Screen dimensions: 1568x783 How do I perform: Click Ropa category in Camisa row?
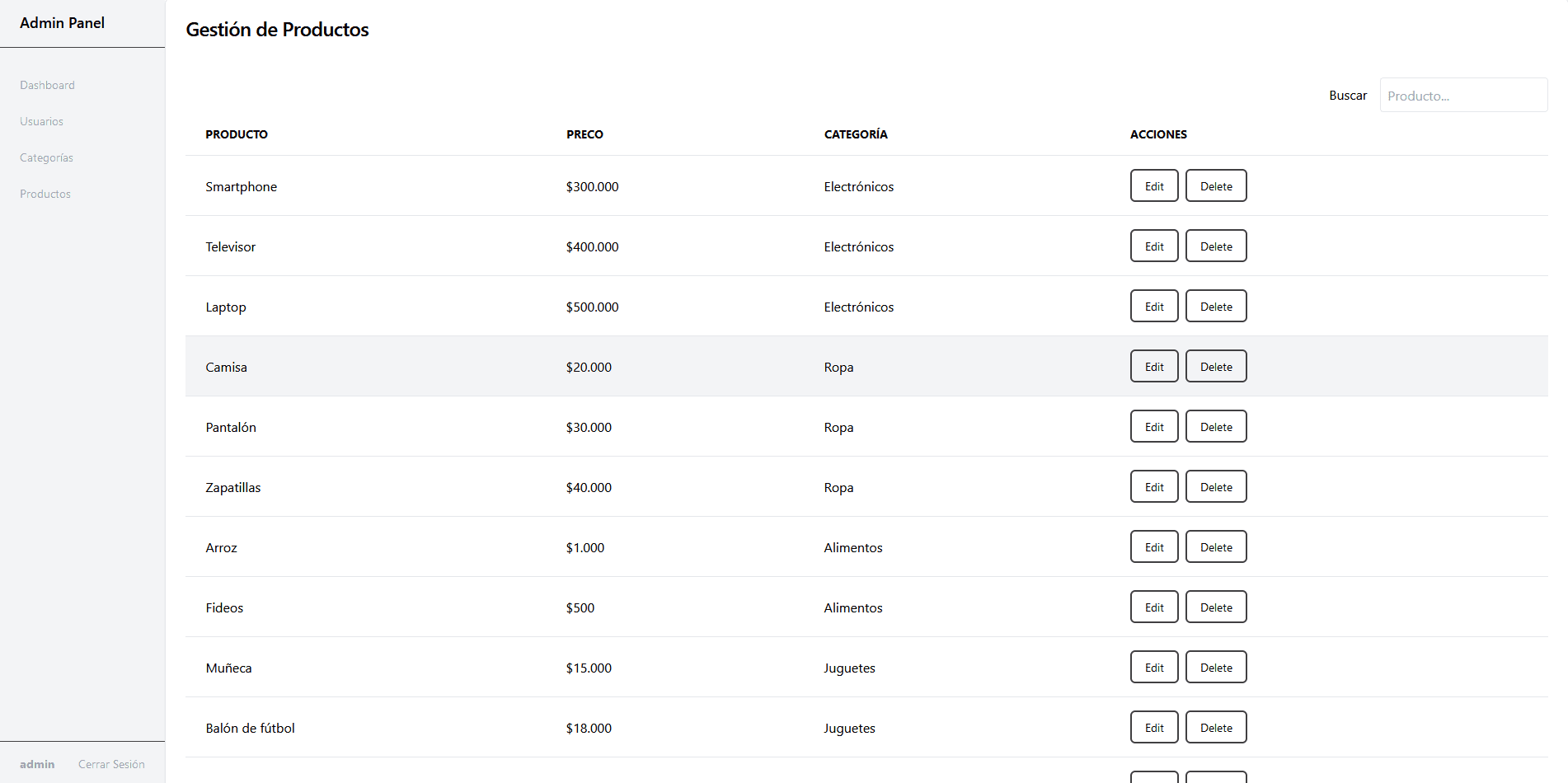click(838, 368)
